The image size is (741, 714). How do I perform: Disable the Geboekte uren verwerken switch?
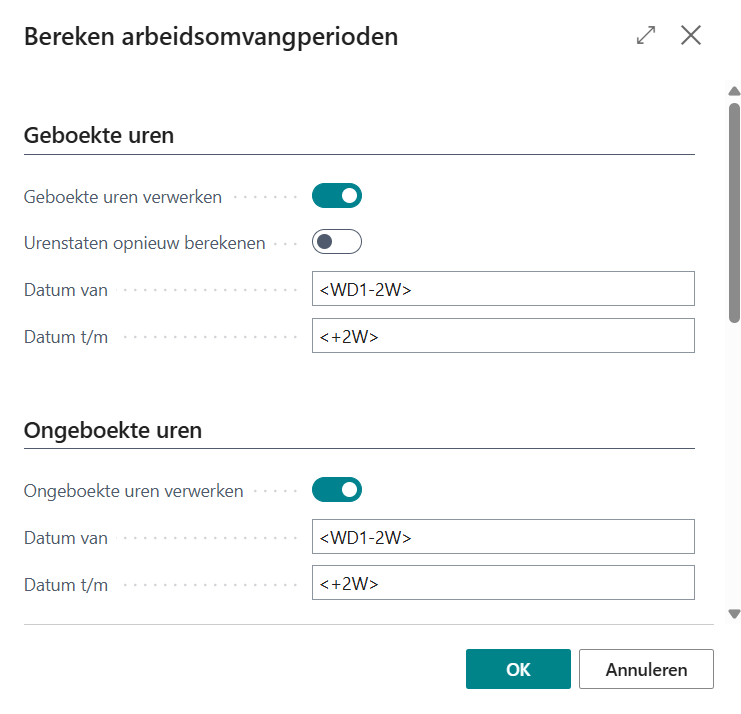point(336,196)
